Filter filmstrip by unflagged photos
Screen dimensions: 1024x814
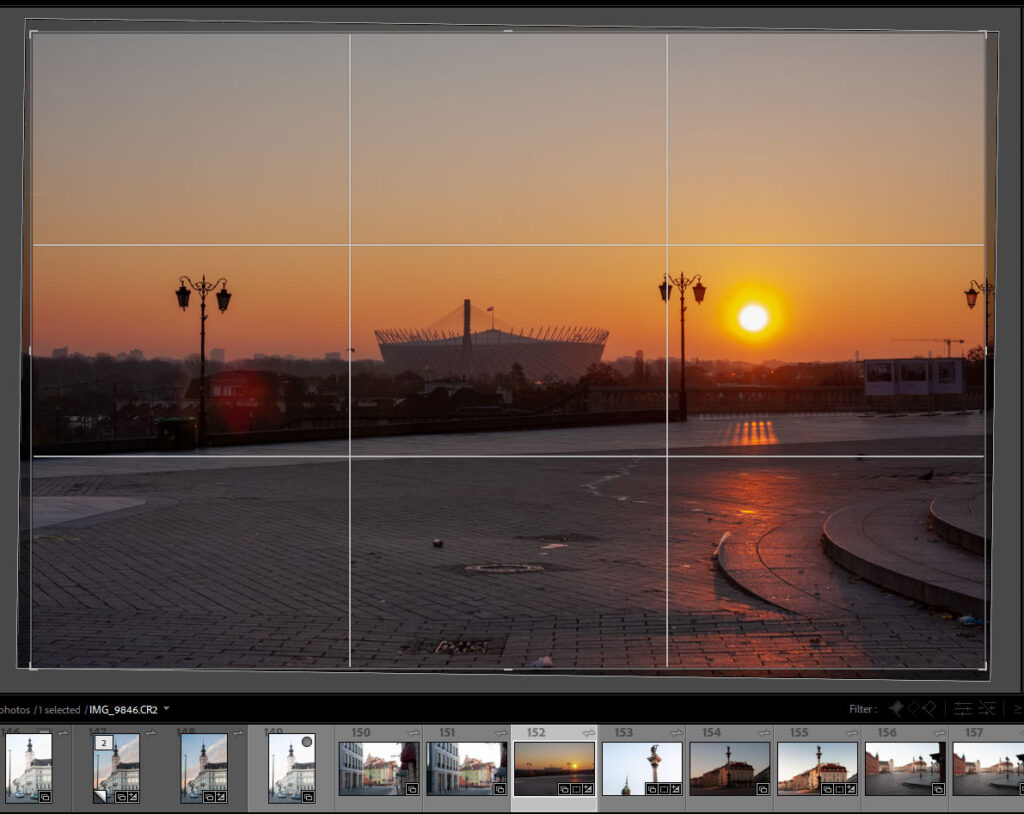point(913,708)
